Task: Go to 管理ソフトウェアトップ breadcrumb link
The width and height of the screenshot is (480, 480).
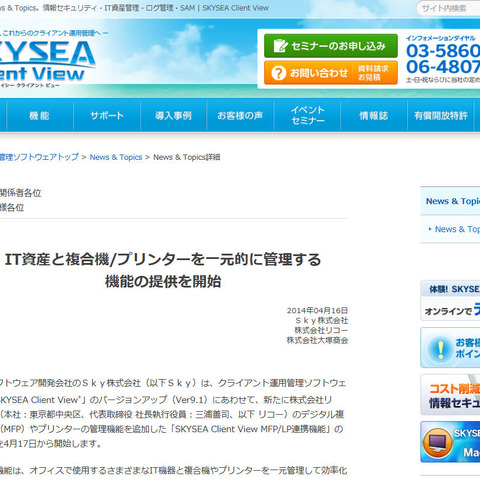Action: 39,157
